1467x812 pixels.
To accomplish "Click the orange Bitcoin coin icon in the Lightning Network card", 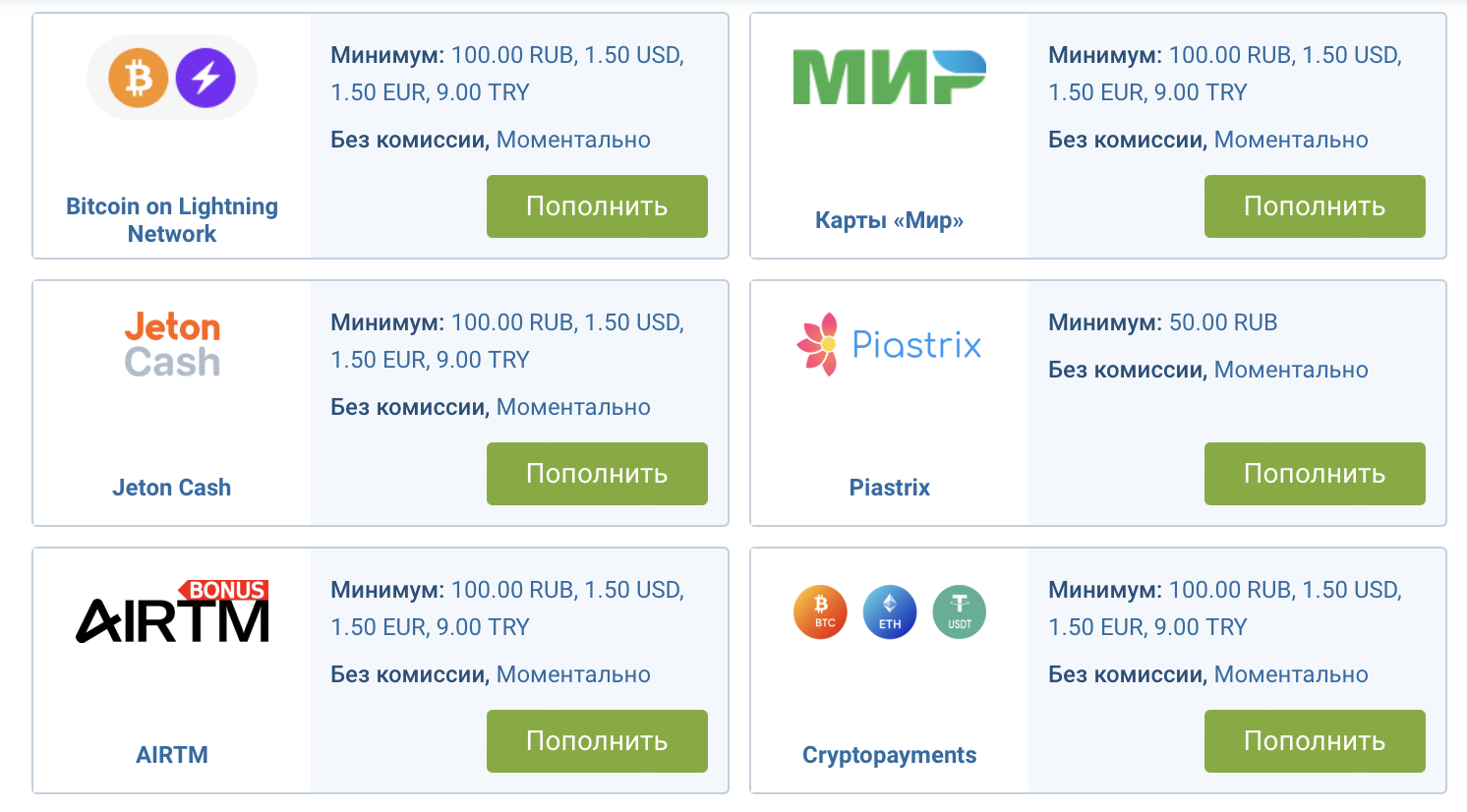I will coord(138,78).
